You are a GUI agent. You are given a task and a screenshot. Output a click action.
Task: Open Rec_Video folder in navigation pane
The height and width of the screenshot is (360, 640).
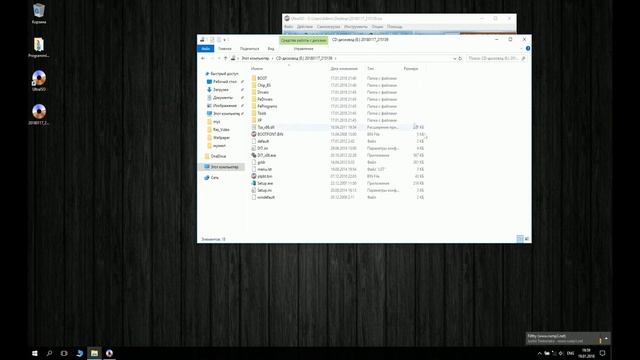coord(221,130)
